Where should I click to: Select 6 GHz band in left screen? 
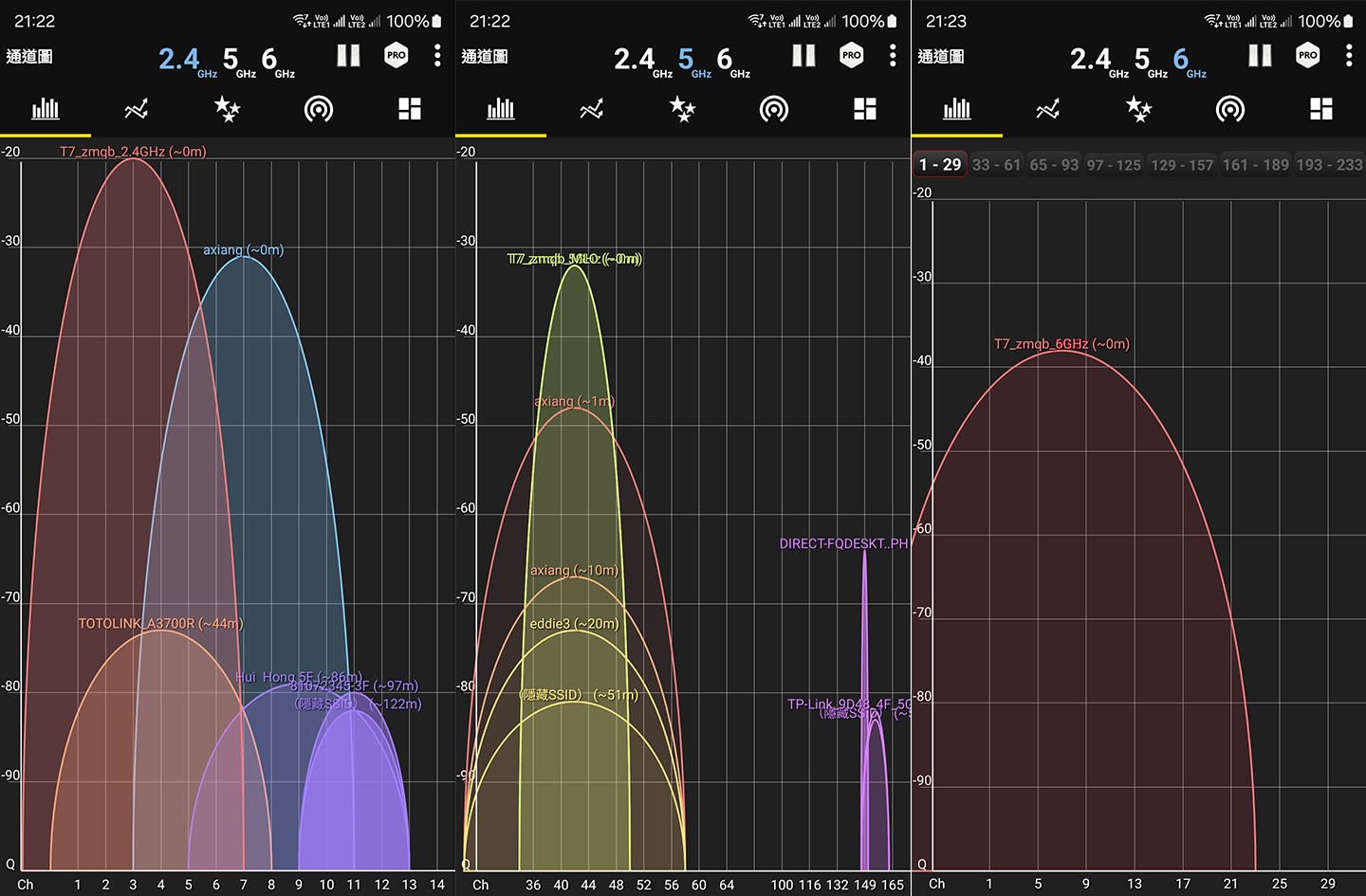click(278, 61)
